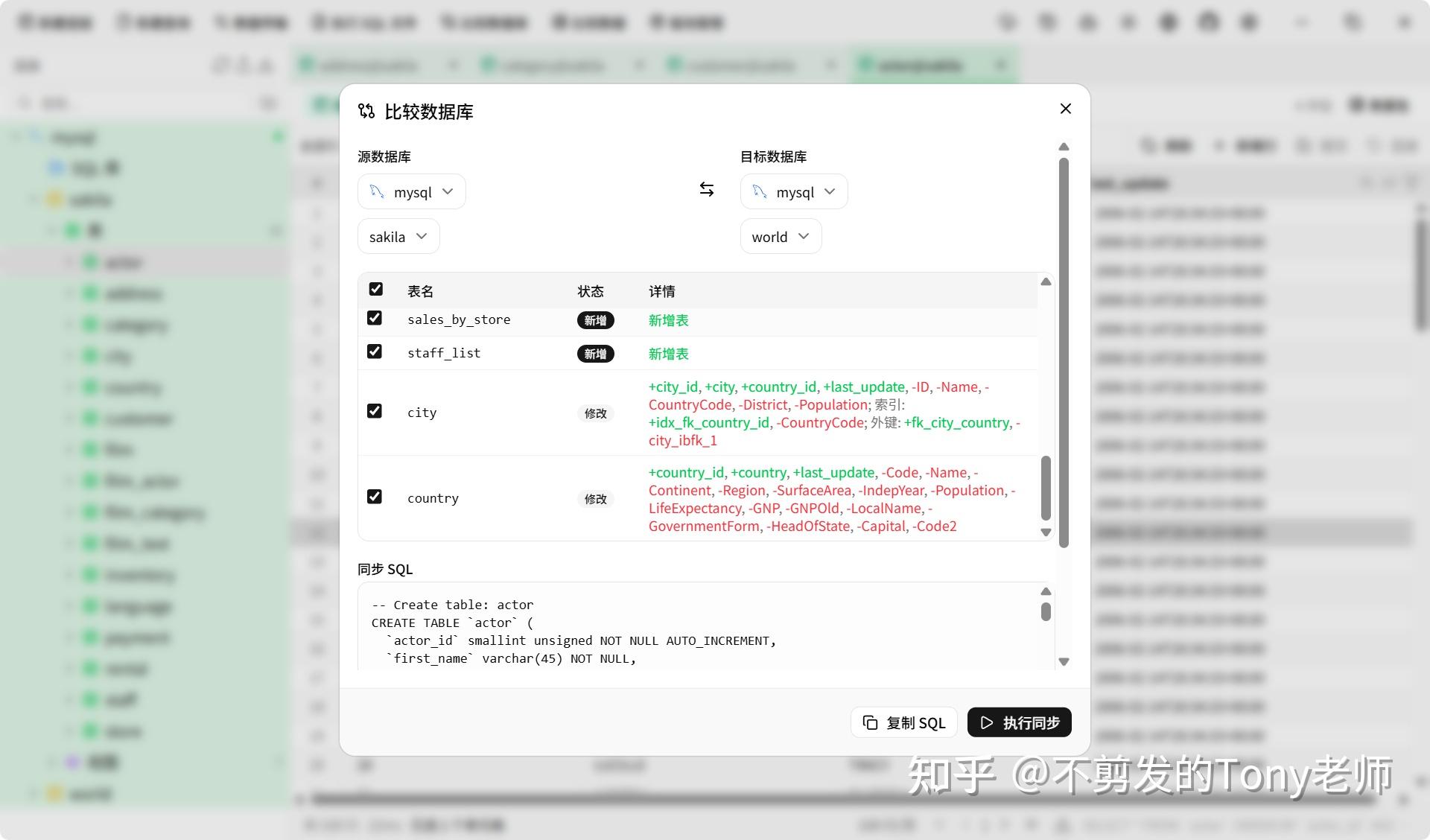Click the 新增 badge for sales_by_store
Image resolution: width=1430 pixels, height=840 pixels.
tap(595, 320)
